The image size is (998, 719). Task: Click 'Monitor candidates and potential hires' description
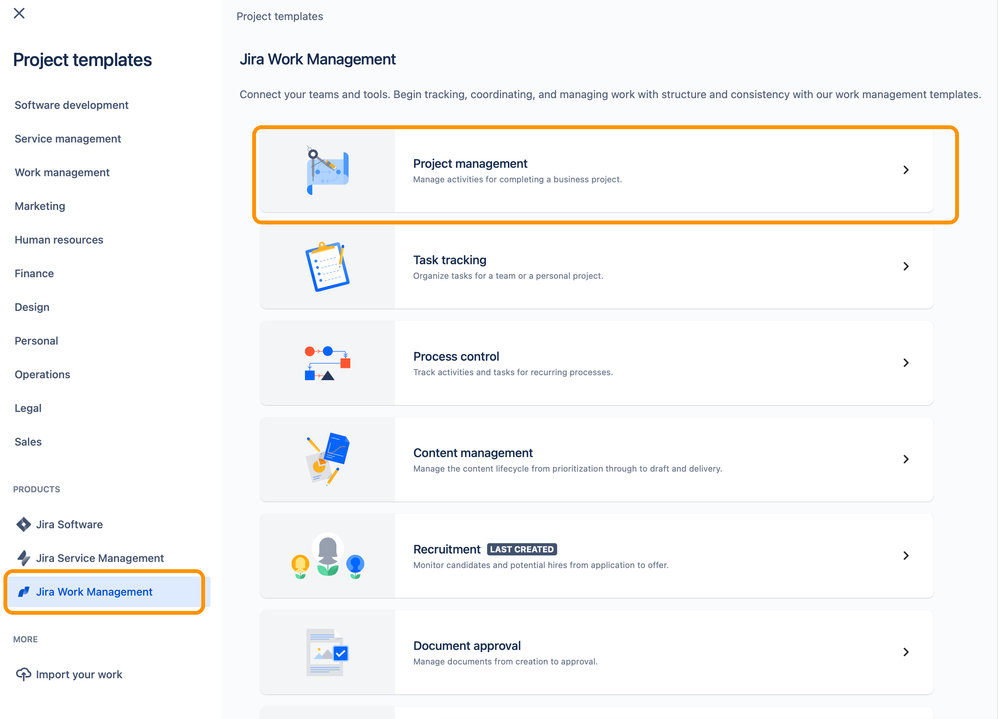point(541,565)
